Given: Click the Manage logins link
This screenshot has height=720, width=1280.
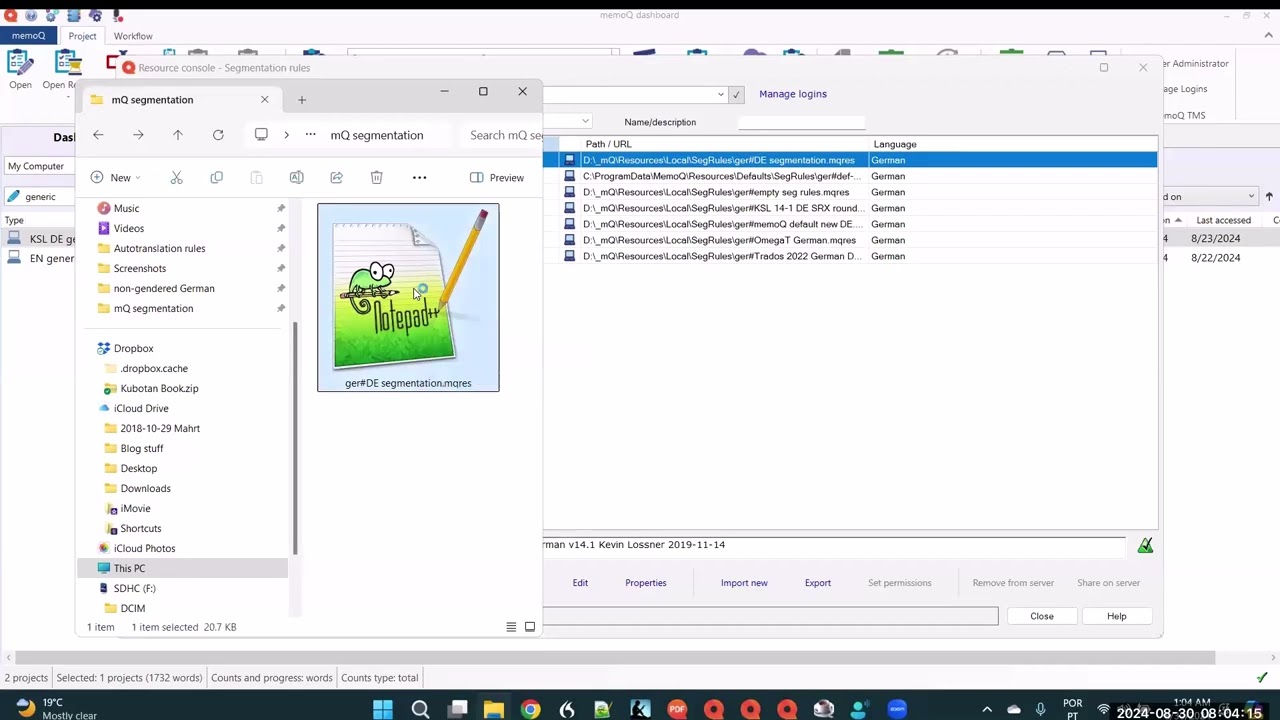Looking at the screenshot, I should pyautogui.click(x=793, y=94).
